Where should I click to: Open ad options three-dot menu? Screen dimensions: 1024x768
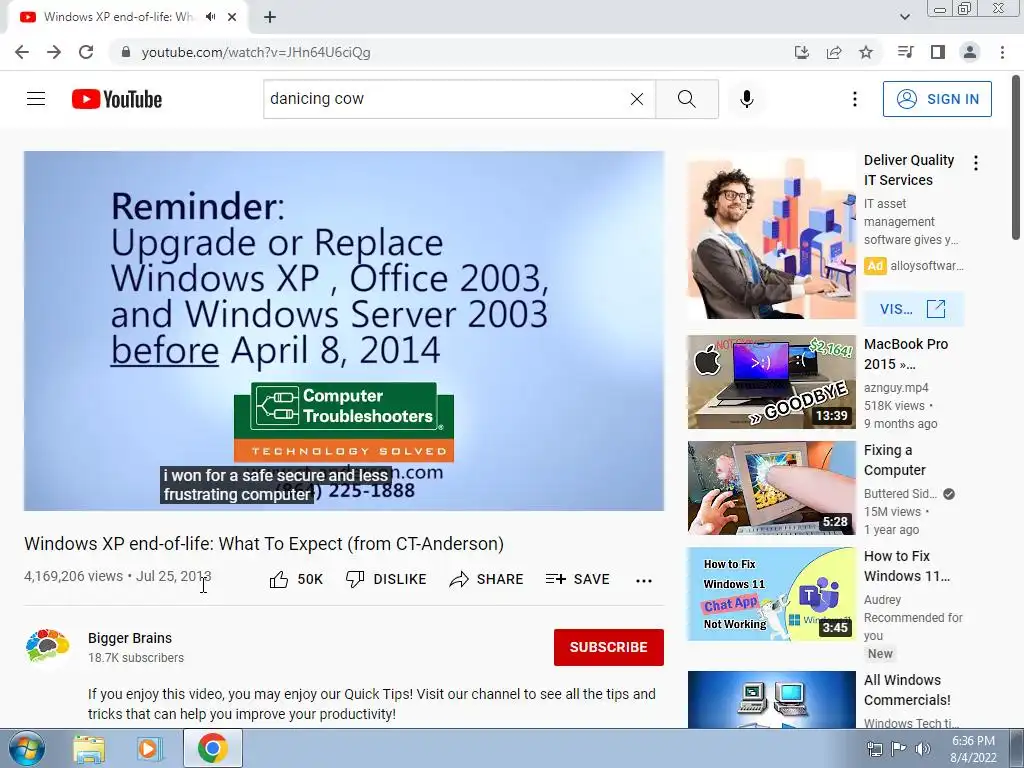pyautogui.click(x=976, y=163)
